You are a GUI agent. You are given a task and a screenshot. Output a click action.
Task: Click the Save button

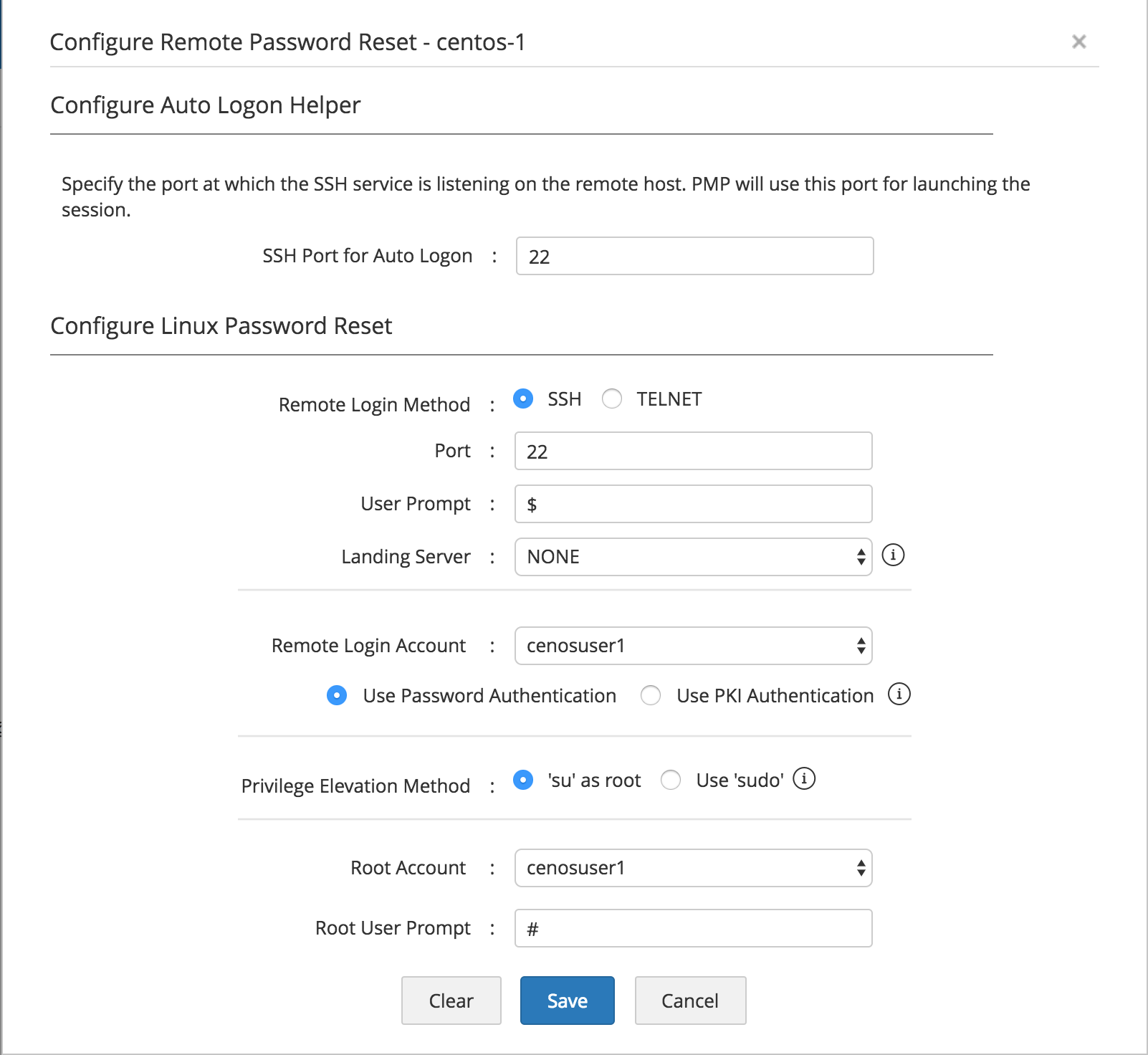point(567,1001)
